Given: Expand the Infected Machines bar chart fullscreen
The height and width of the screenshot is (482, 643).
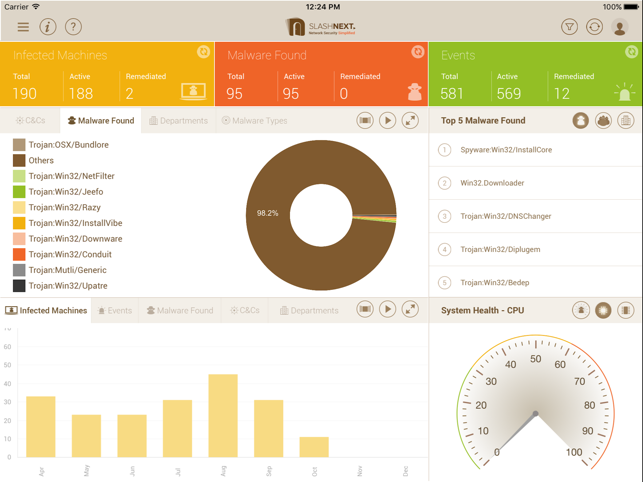Looking at the screenshot, I should pyautogui.click(x=410, y=309).
